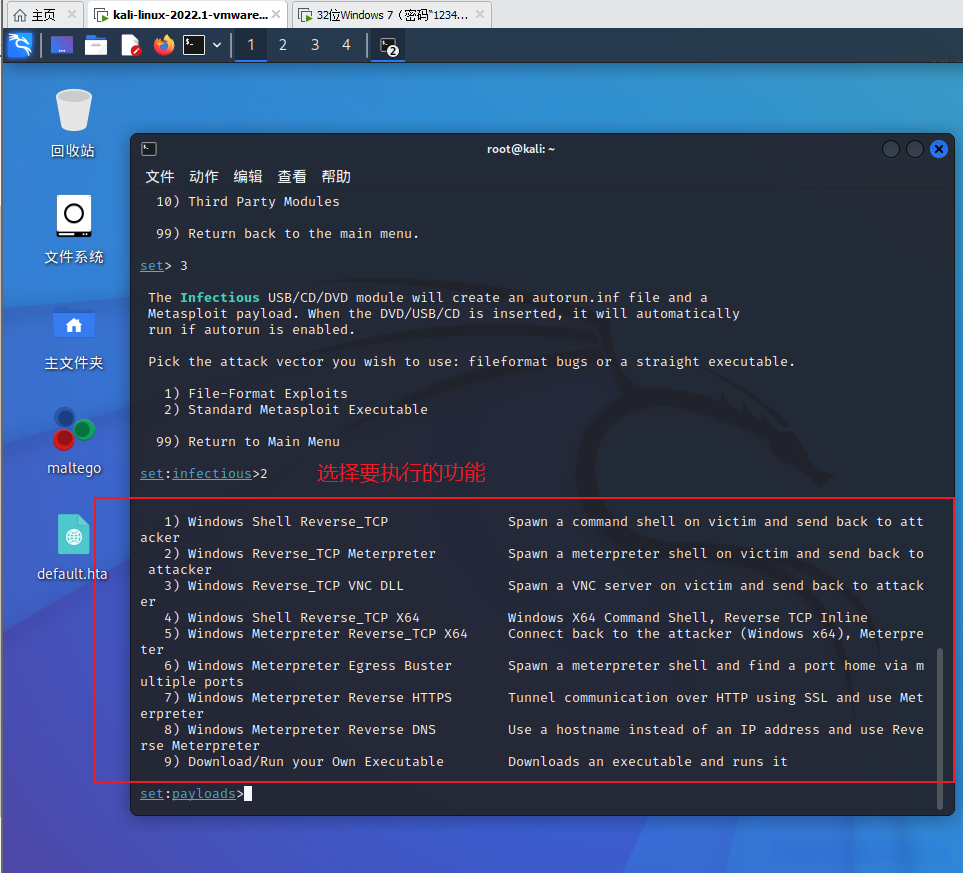Click "5) Windows Meterpreter Reverse_TCP X64" text
Image resolution: width=963 pixels, height=873 pixels.
[316, 633]
